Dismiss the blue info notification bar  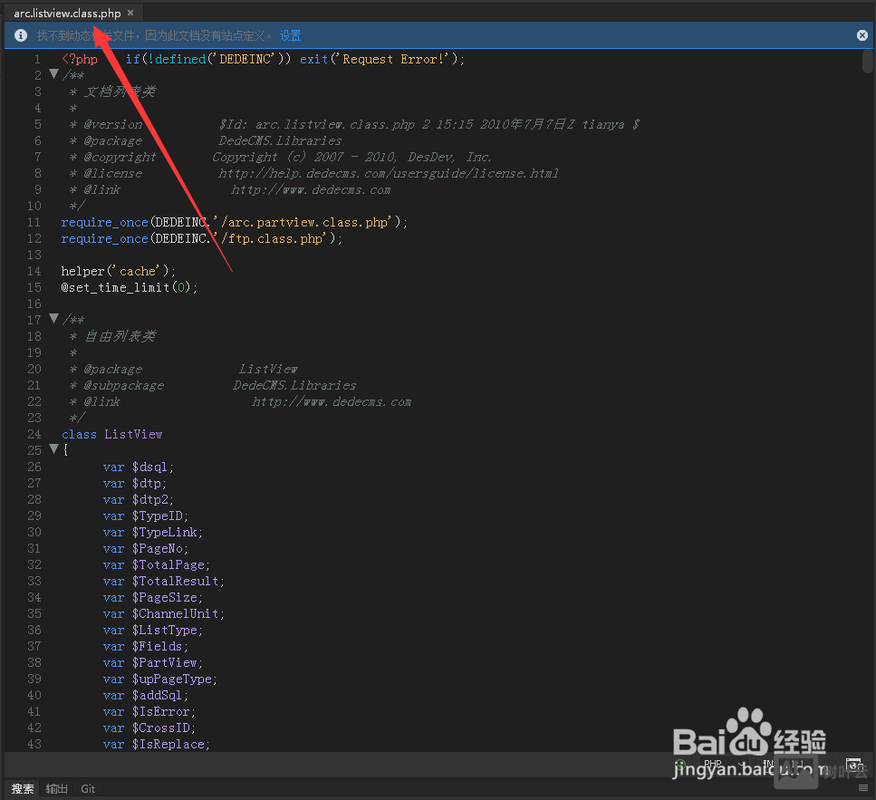coord(862,35)
